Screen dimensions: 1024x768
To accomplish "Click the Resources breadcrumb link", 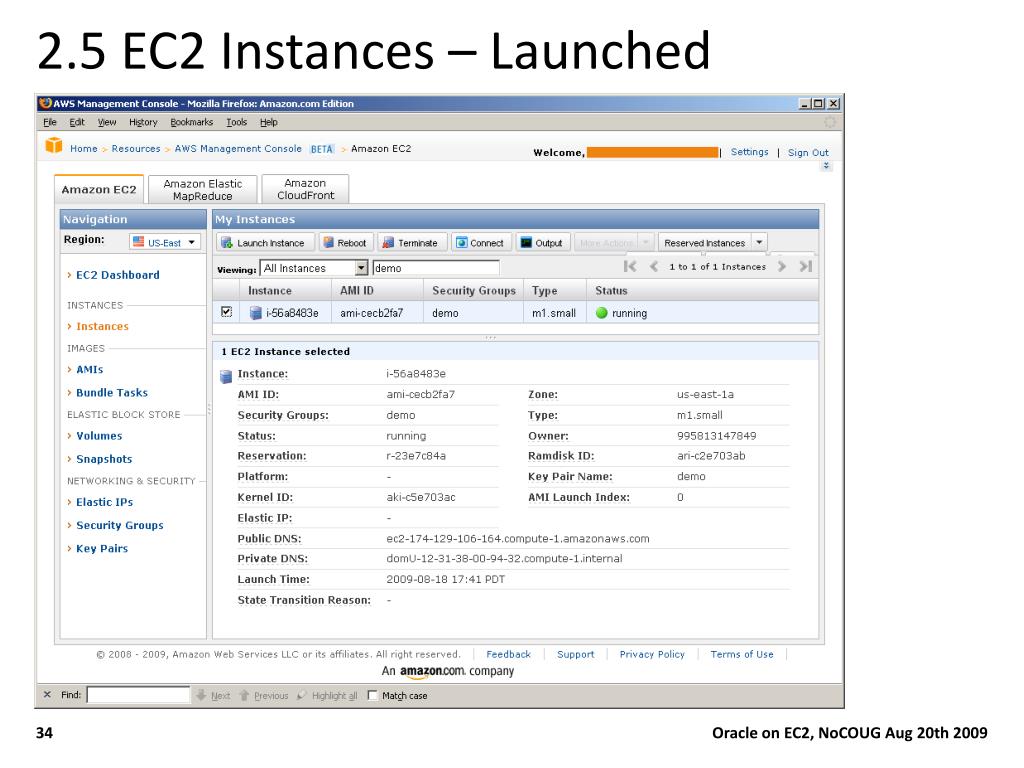I will pos(136,149).
